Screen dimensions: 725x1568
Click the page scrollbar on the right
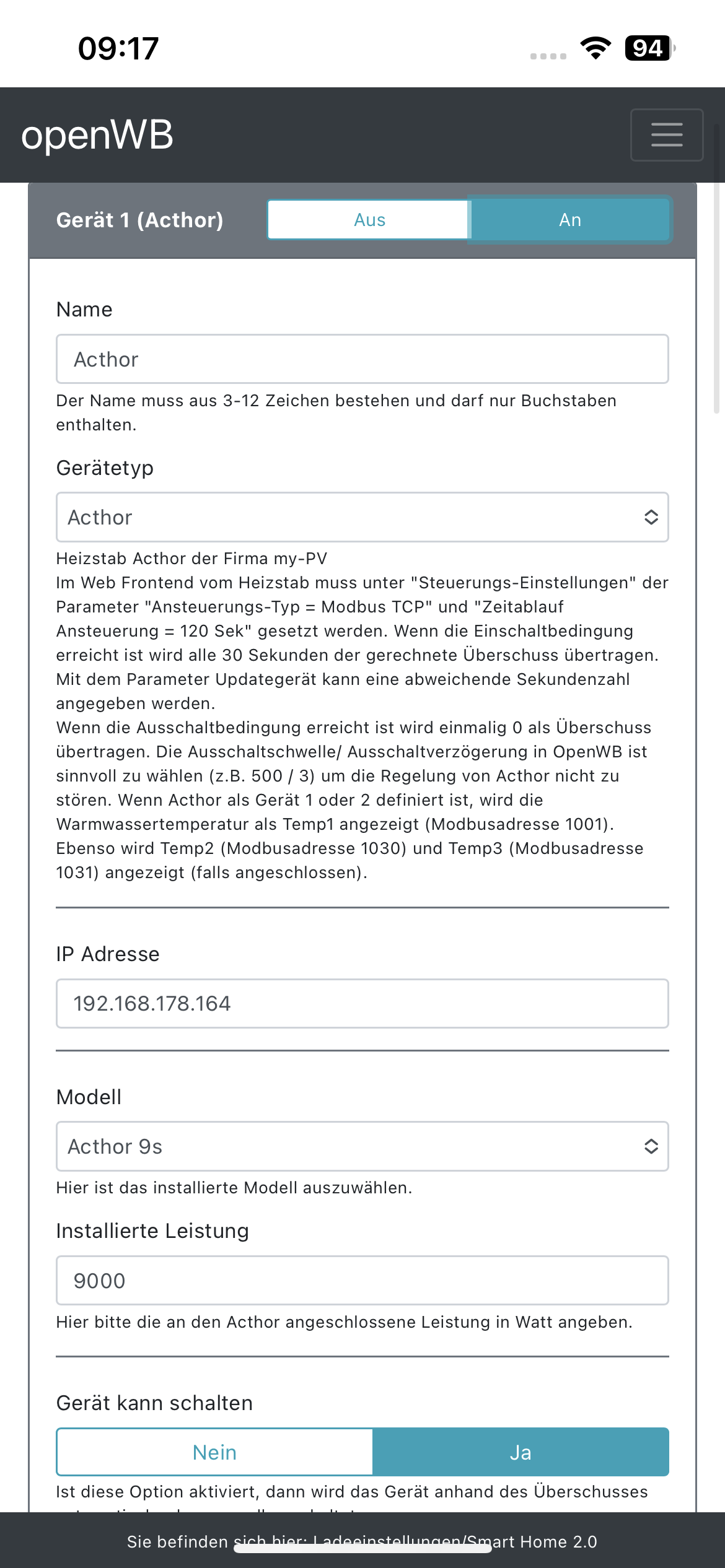pyautogui.click(x=716, y=268)
